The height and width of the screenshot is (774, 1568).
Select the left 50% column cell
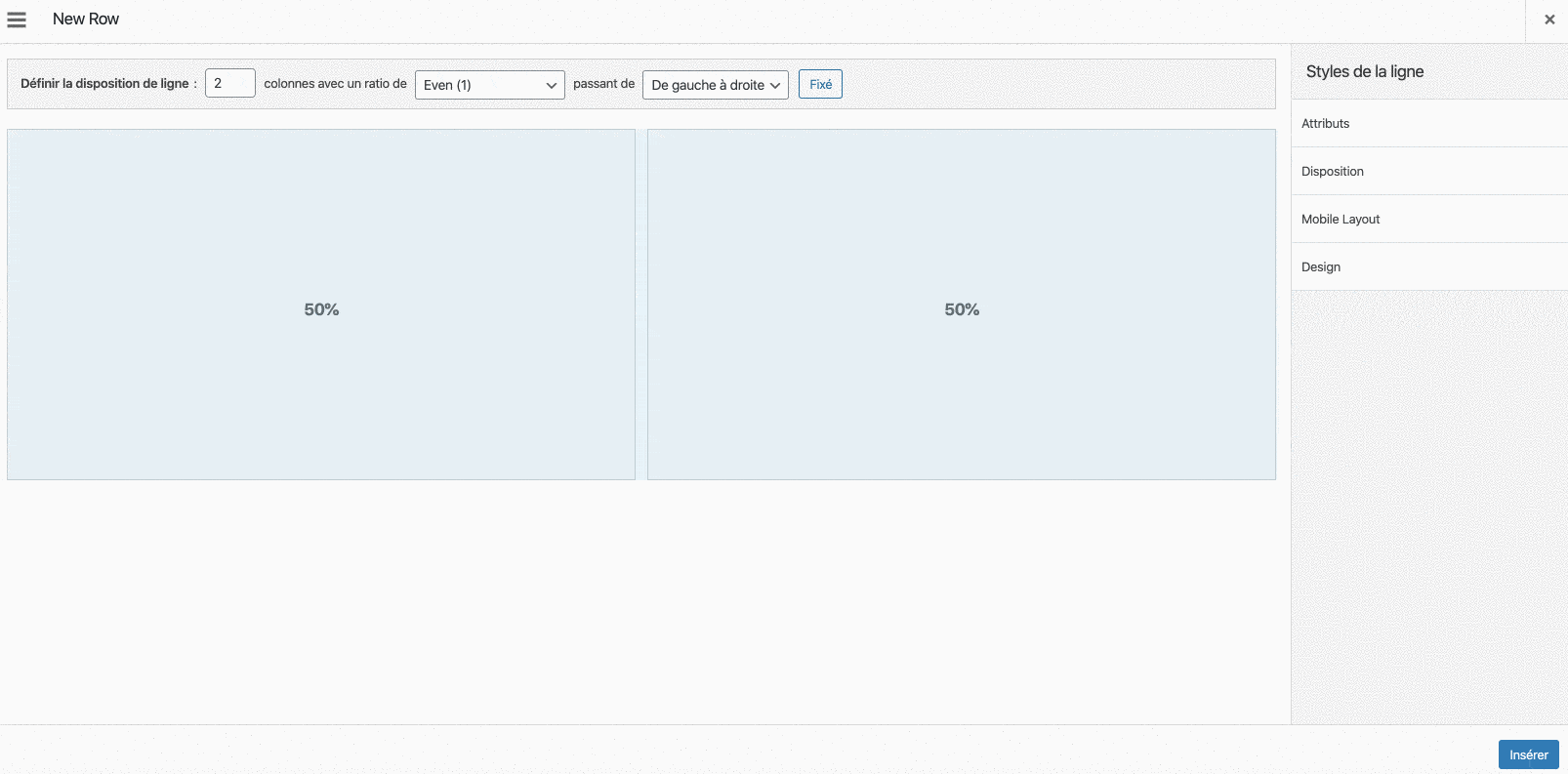[x=321, y=305]
